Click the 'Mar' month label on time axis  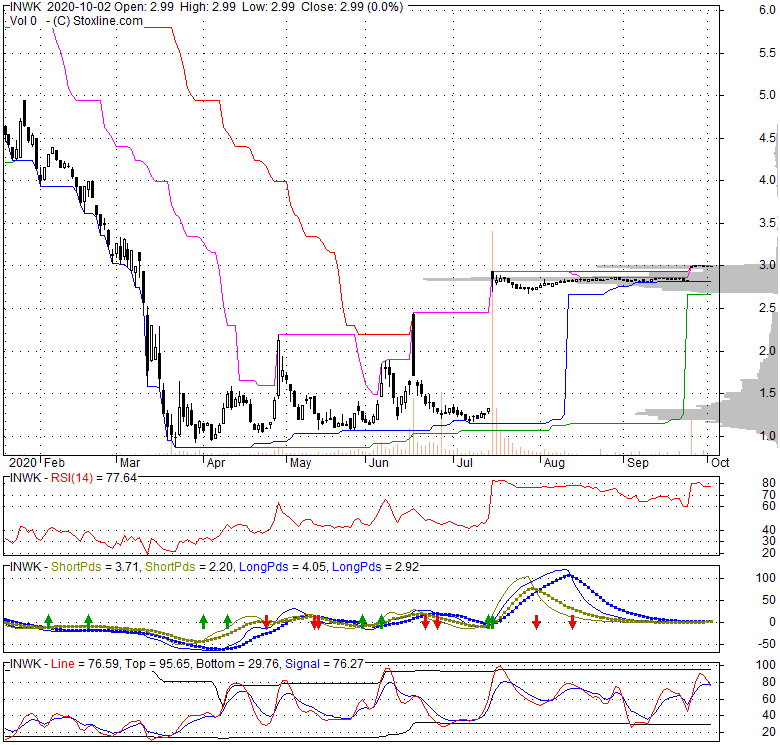click(x=130, y=463)
